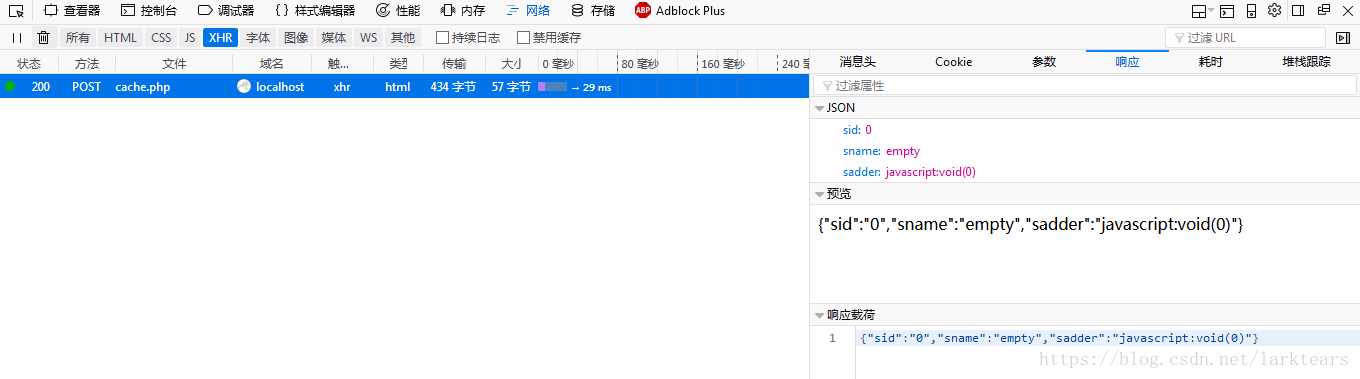This screenshot has height=379, width=1360.
Task: Click the 过滤 URL filter field
Action: pos(1245,38)
